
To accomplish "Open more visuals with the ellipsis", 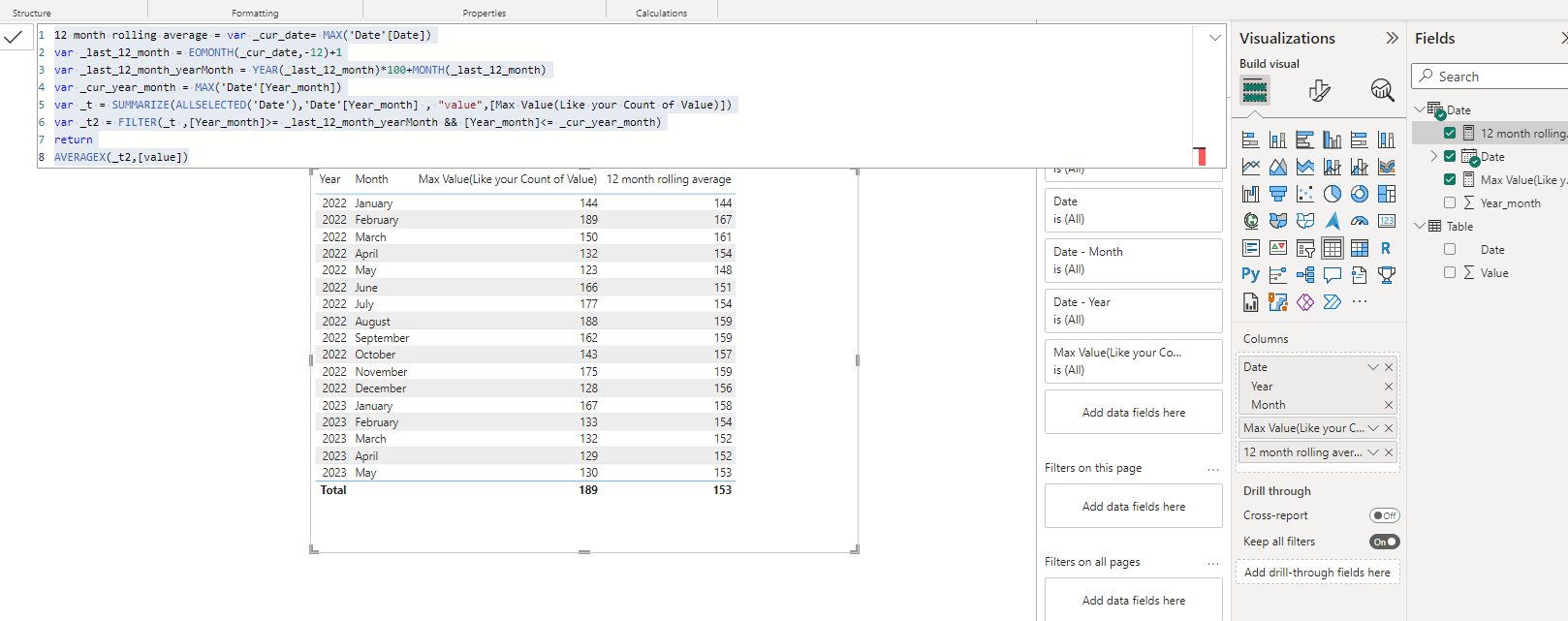I will 1360,302.
